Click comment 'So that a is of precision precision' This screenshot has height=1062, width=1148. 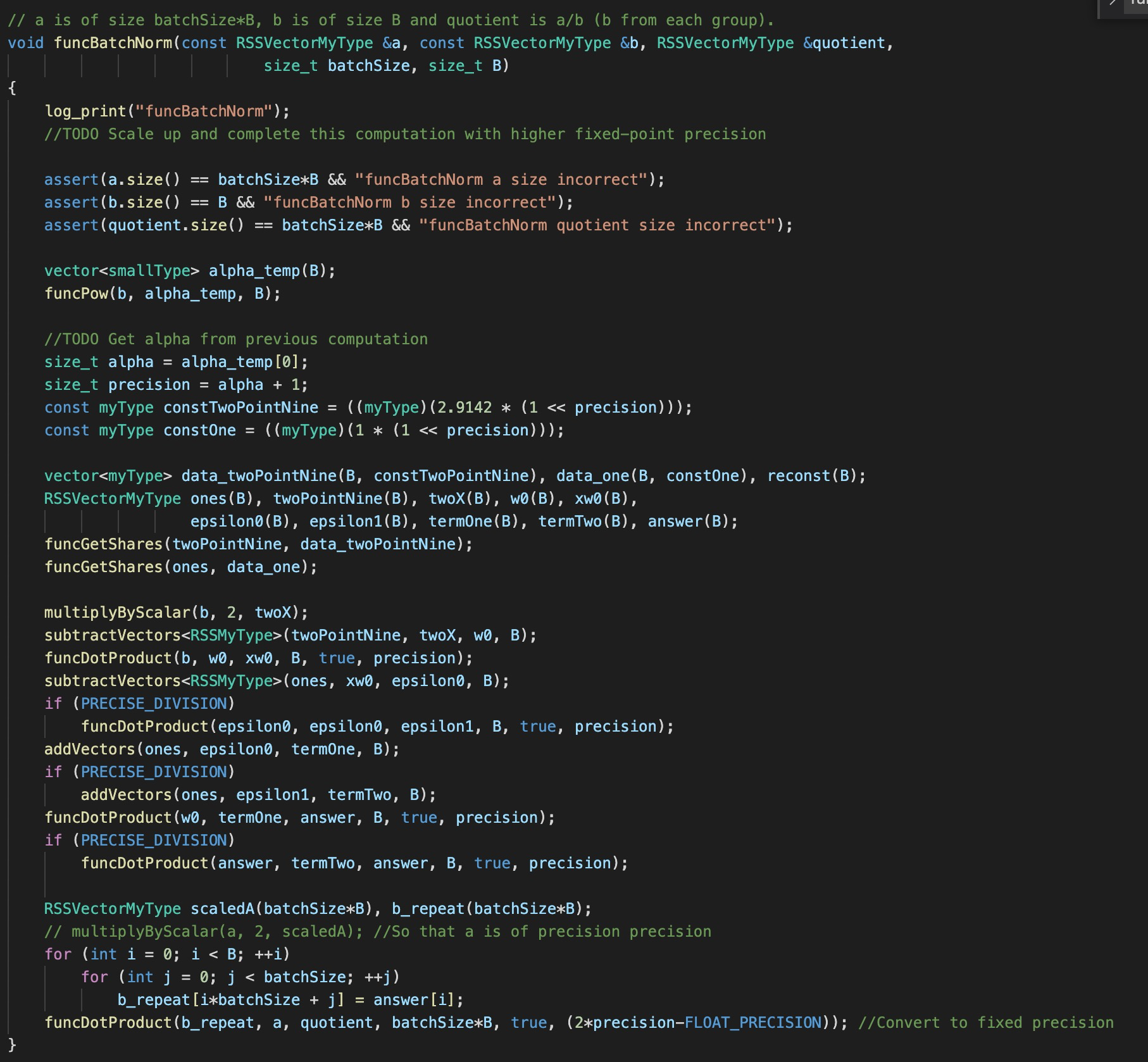[542, 932]
